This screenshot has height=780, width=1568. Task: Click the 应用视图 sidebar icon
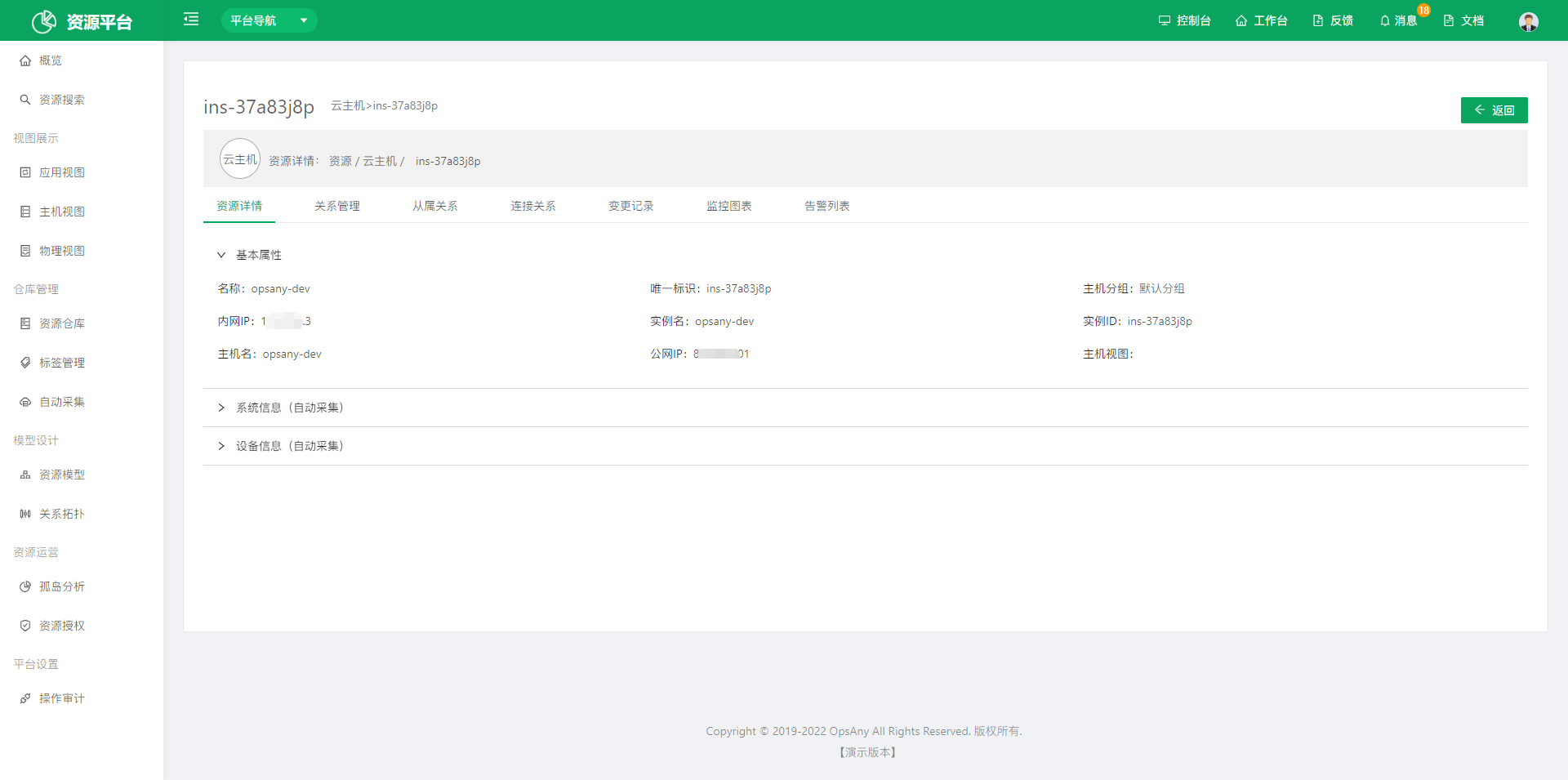[25, 172]
